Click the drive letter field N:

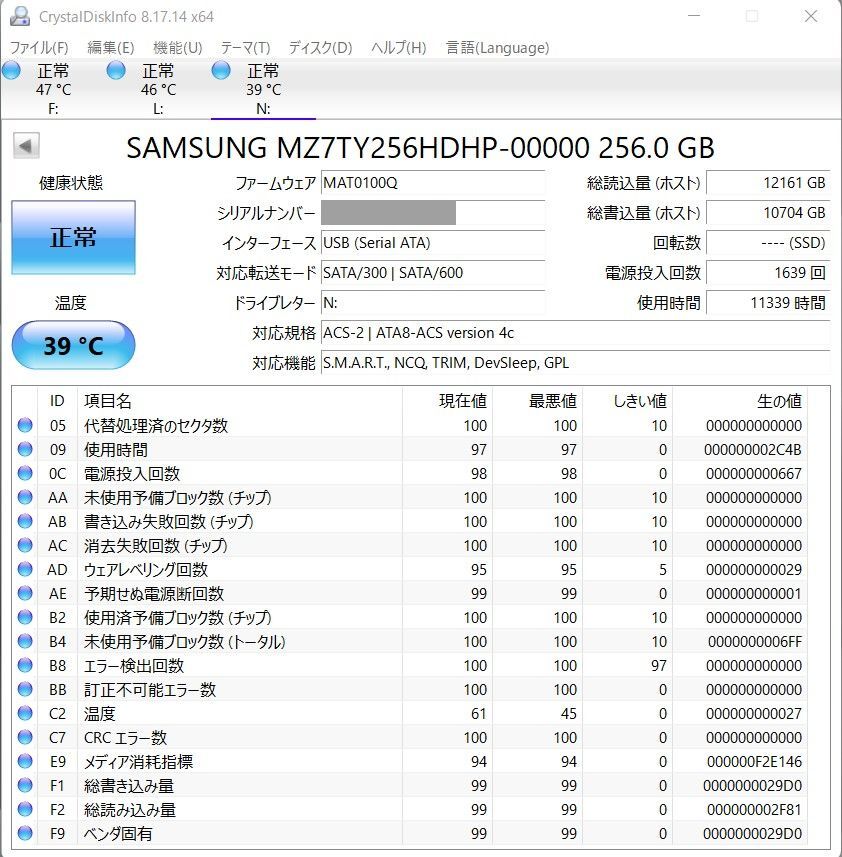[433, 303]
